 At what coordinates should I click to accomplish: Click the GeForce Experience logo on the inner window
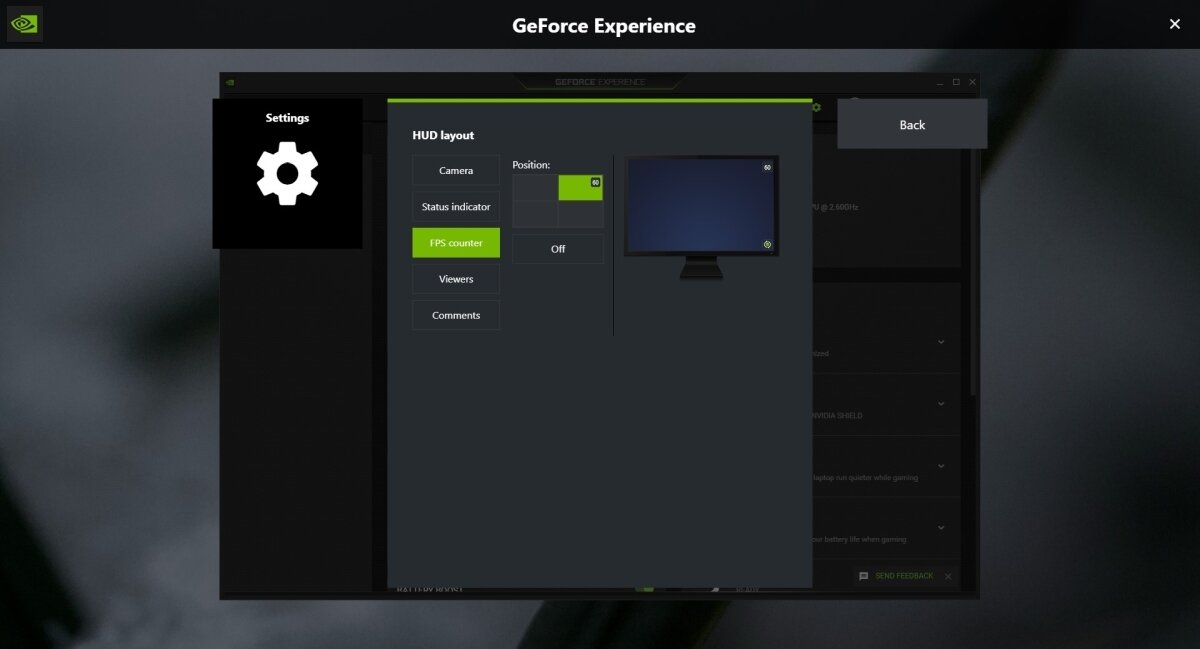pyautogui.click(x=600, y=82)
